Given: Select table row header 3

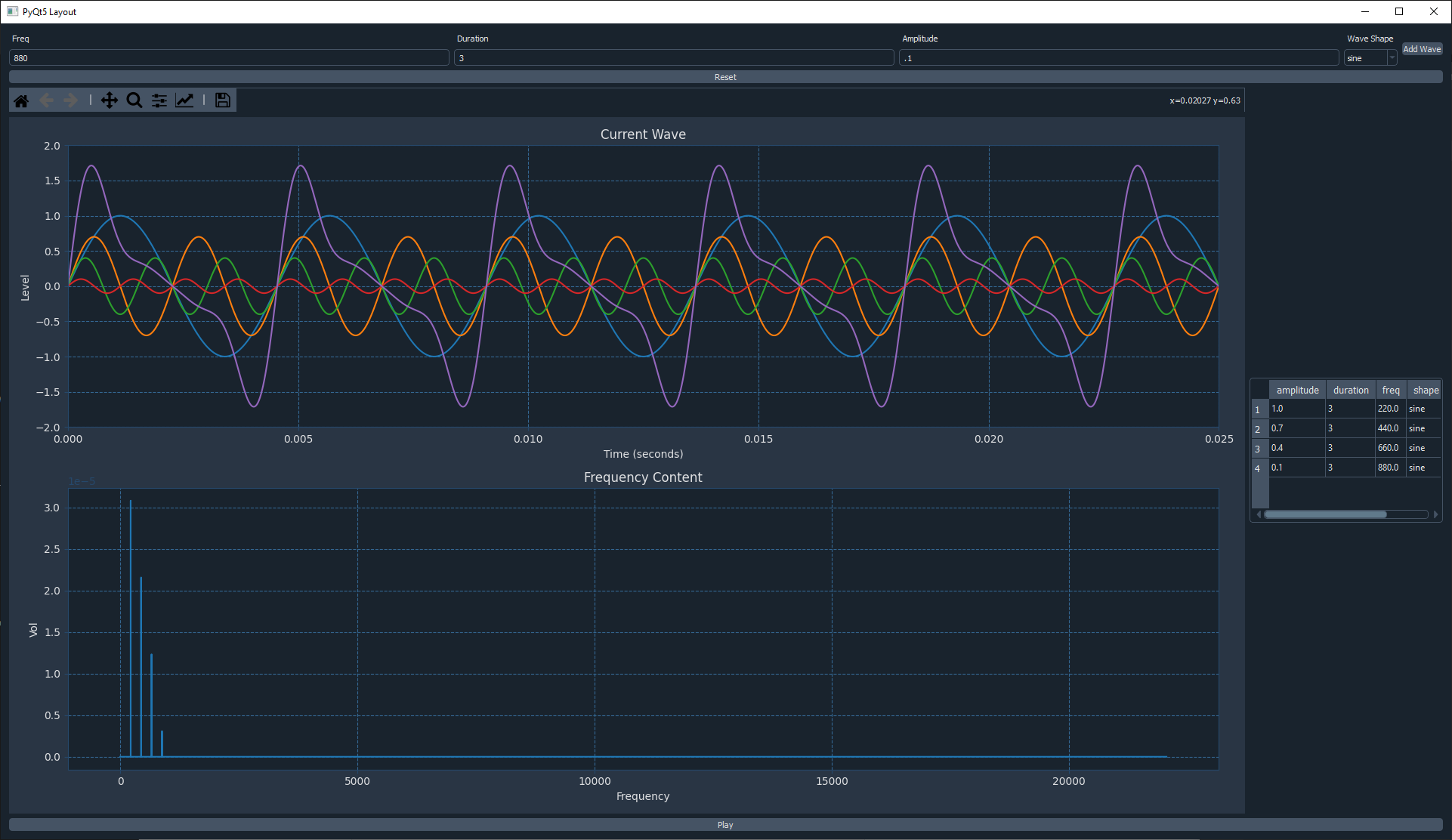Looking at the screenshot, I should click(1259, 449).
